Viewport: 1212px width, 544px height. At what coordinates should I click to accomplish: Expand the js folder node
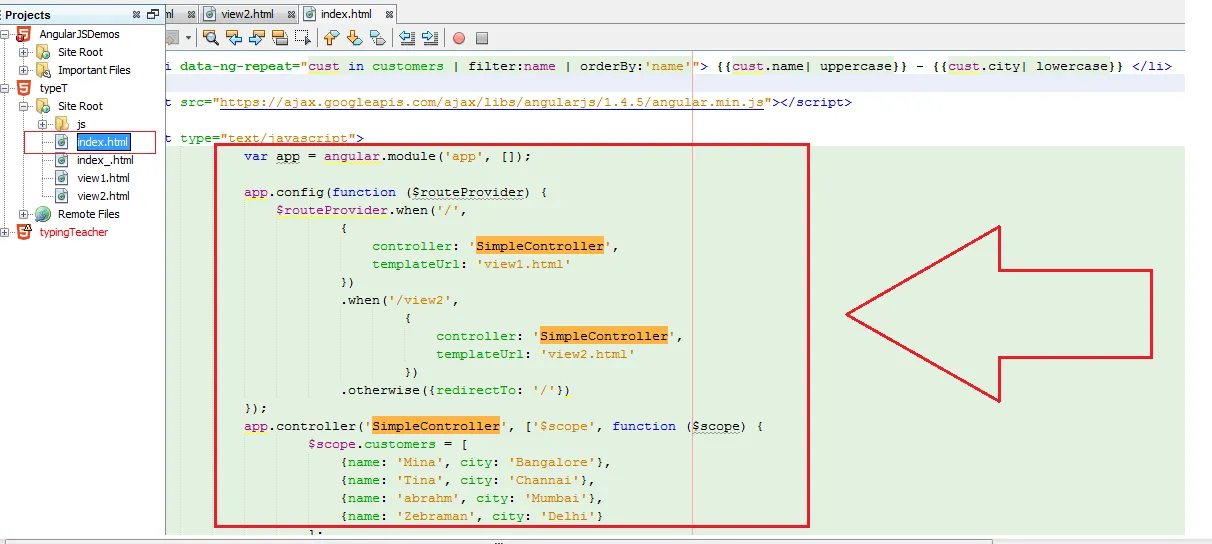click(x=43, y=124)
